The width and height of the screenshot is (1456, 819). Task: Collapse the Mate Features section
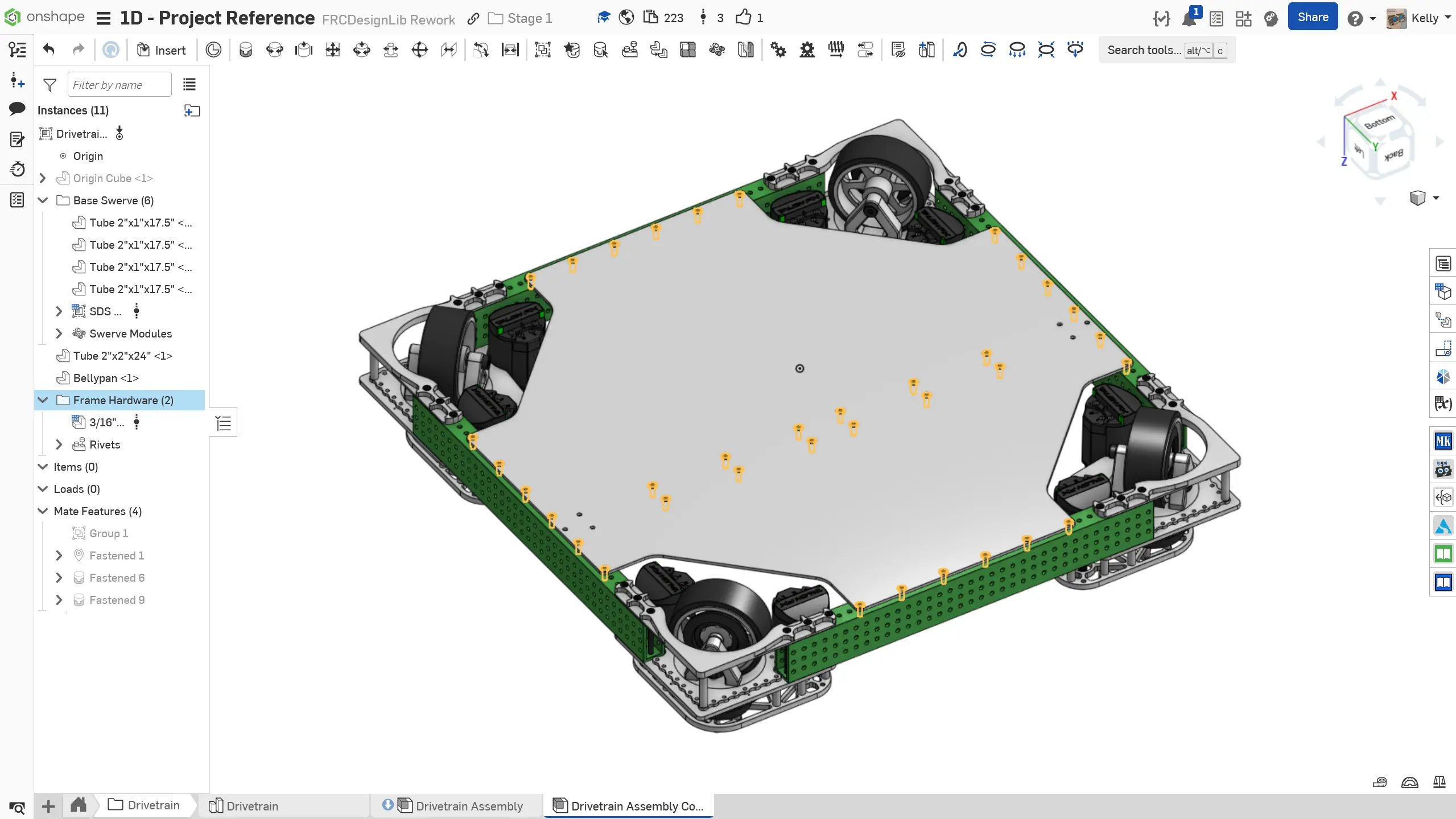click(43, 511)
